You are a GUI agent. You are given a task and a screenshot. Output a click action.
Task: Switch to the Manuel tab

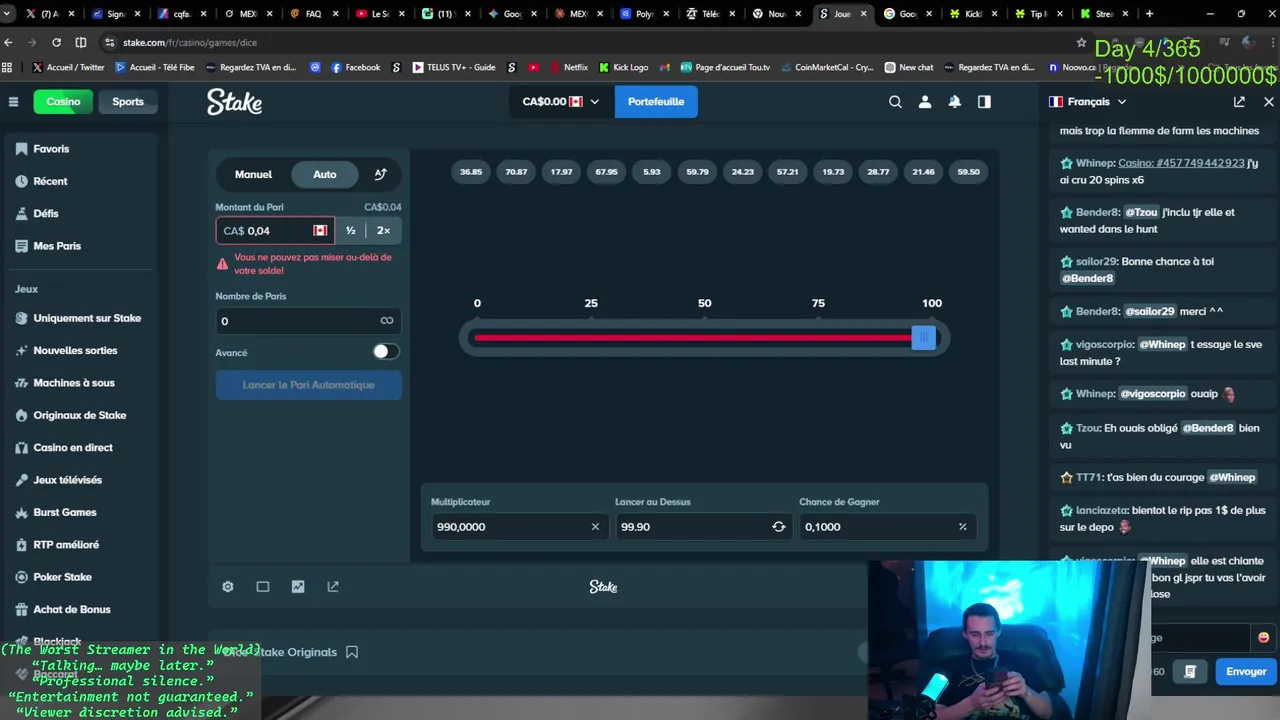click(253, 174)
